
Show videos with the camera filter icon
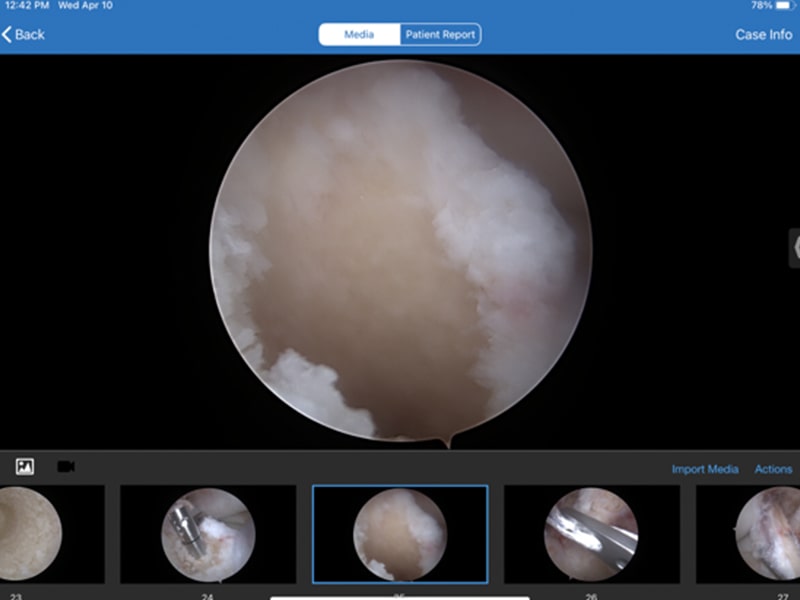tap(66, 466)
